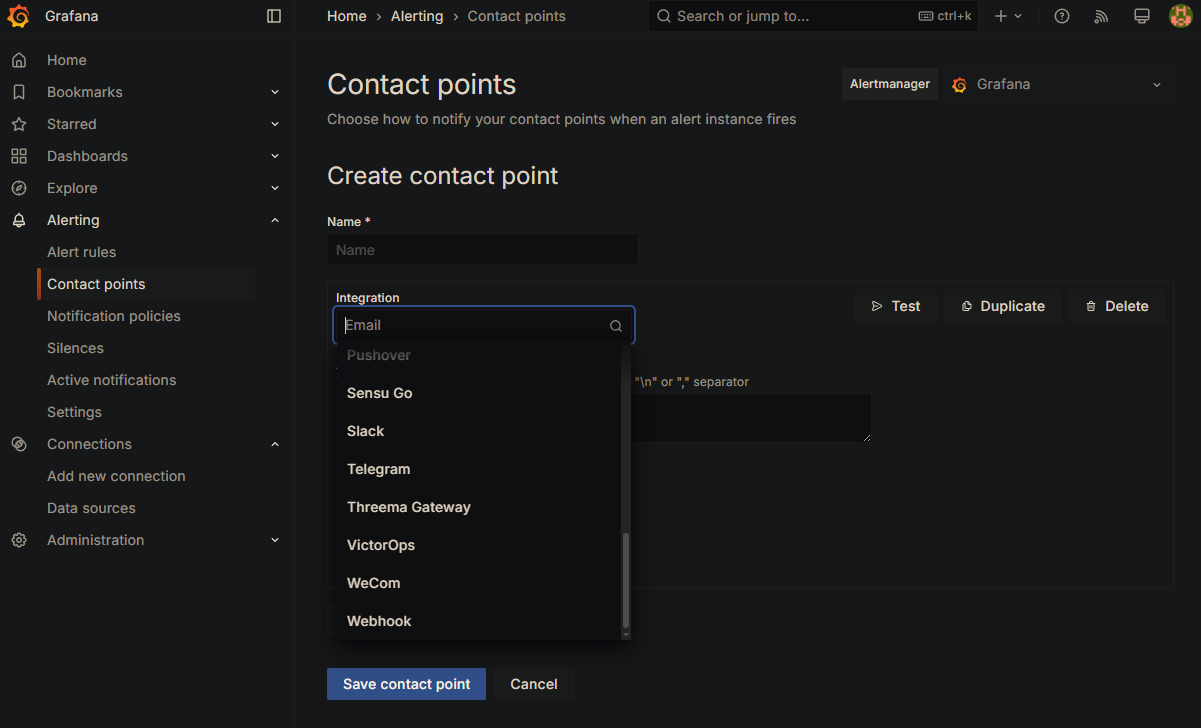The height and width of the screenshot is (728, 1201).
Task: Click the Grafana logo icon
Action: pos(18,16)
